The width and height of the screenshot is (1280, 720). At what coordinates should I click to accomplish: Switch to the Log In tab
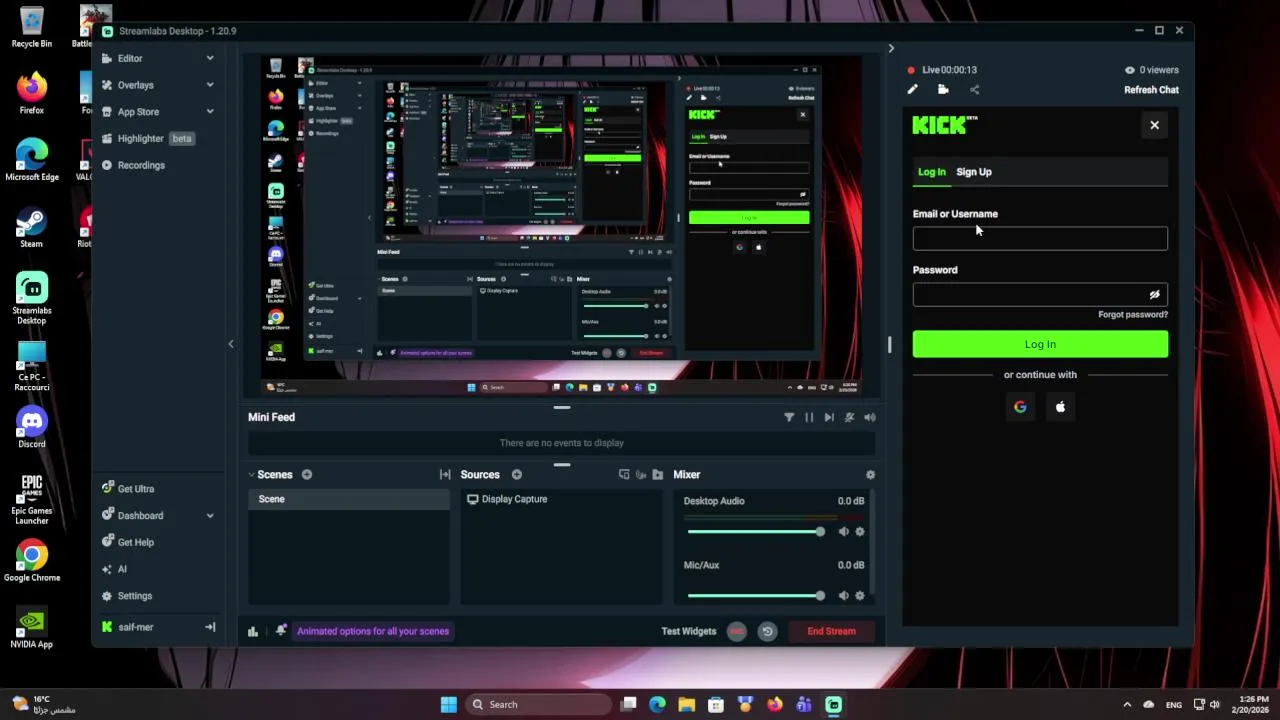pos(932,172)
